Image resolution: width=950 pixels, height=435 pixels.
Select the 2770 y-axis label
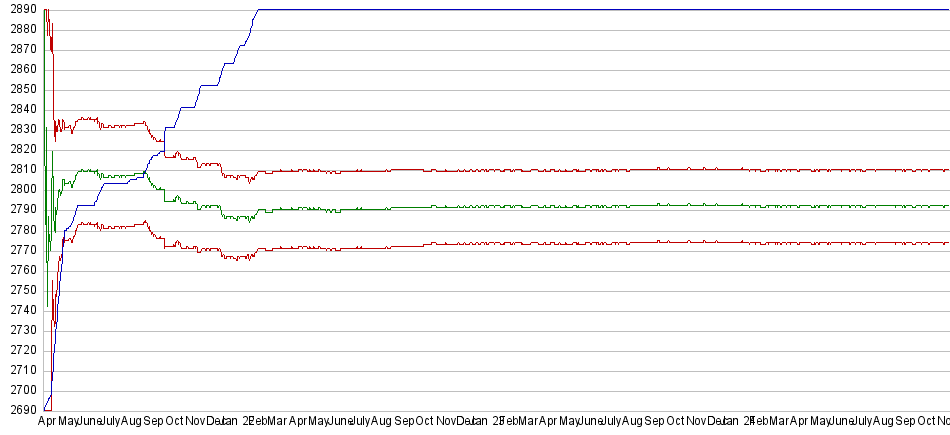tap(18, 250)
